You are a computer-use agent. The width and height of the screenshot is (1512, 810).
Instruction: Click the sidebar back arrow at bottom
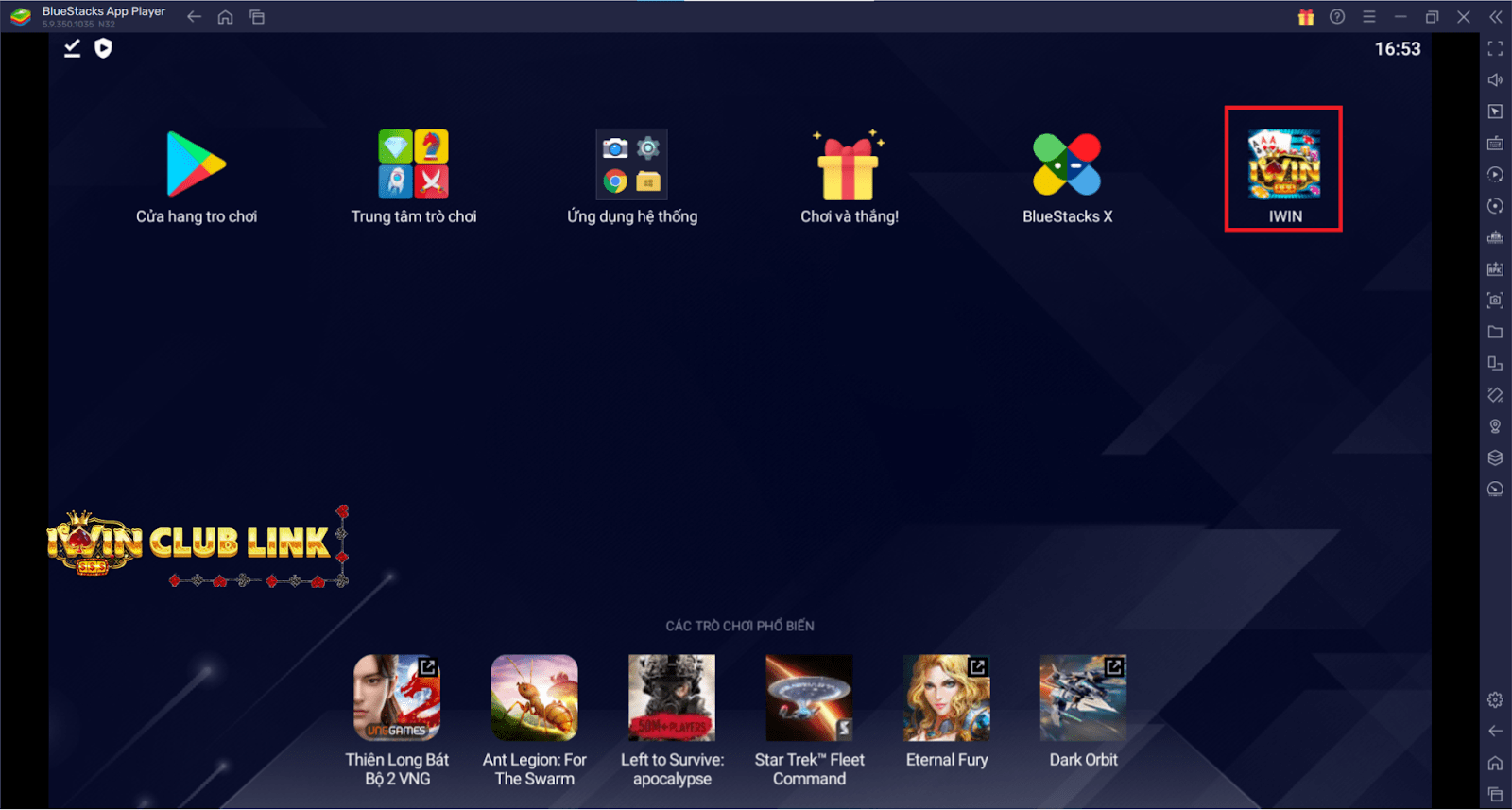[x=1495, y=731]
